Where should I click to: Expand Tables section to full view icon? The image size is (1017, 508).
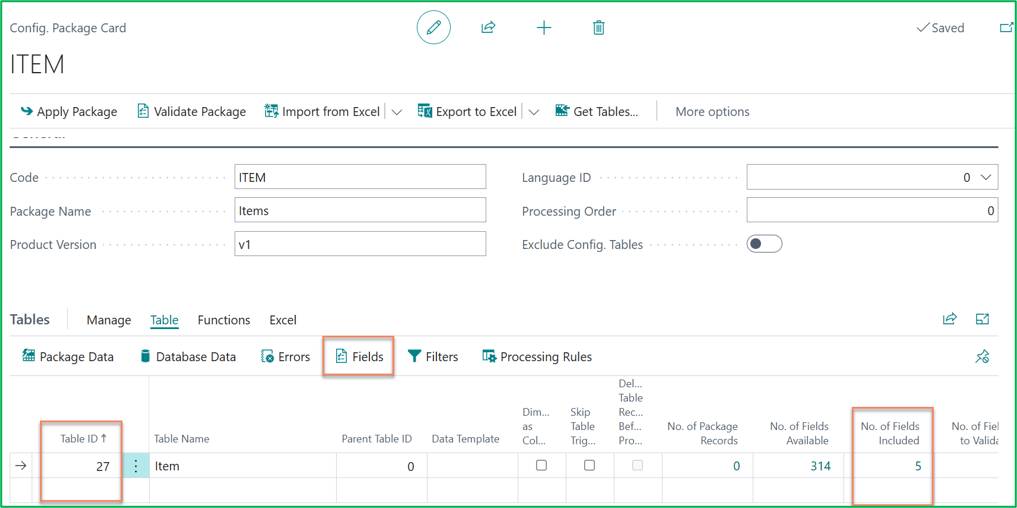(982, 319)
